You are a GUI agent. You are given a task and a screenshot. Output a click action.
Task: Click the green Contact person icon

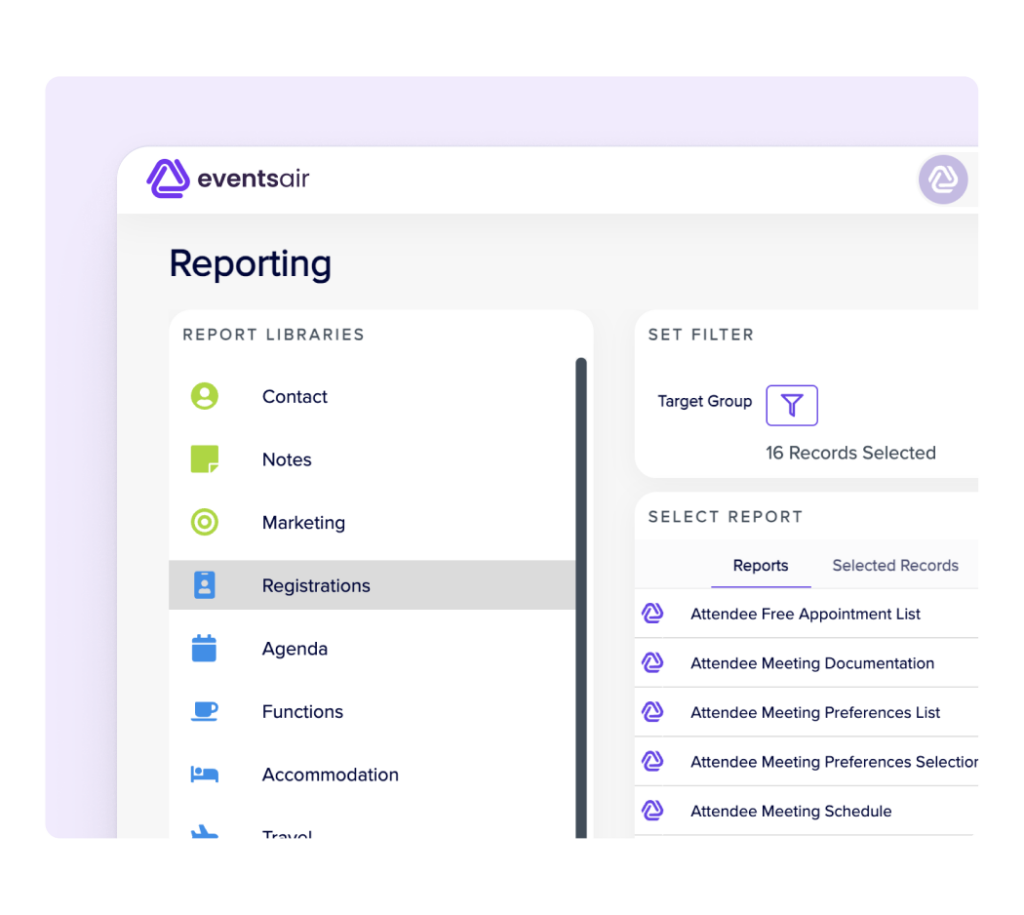click(x=204, y=397)
